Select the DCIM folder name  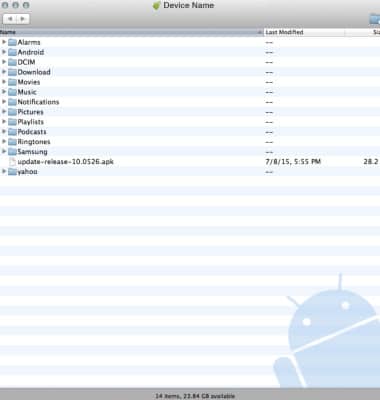26,62
